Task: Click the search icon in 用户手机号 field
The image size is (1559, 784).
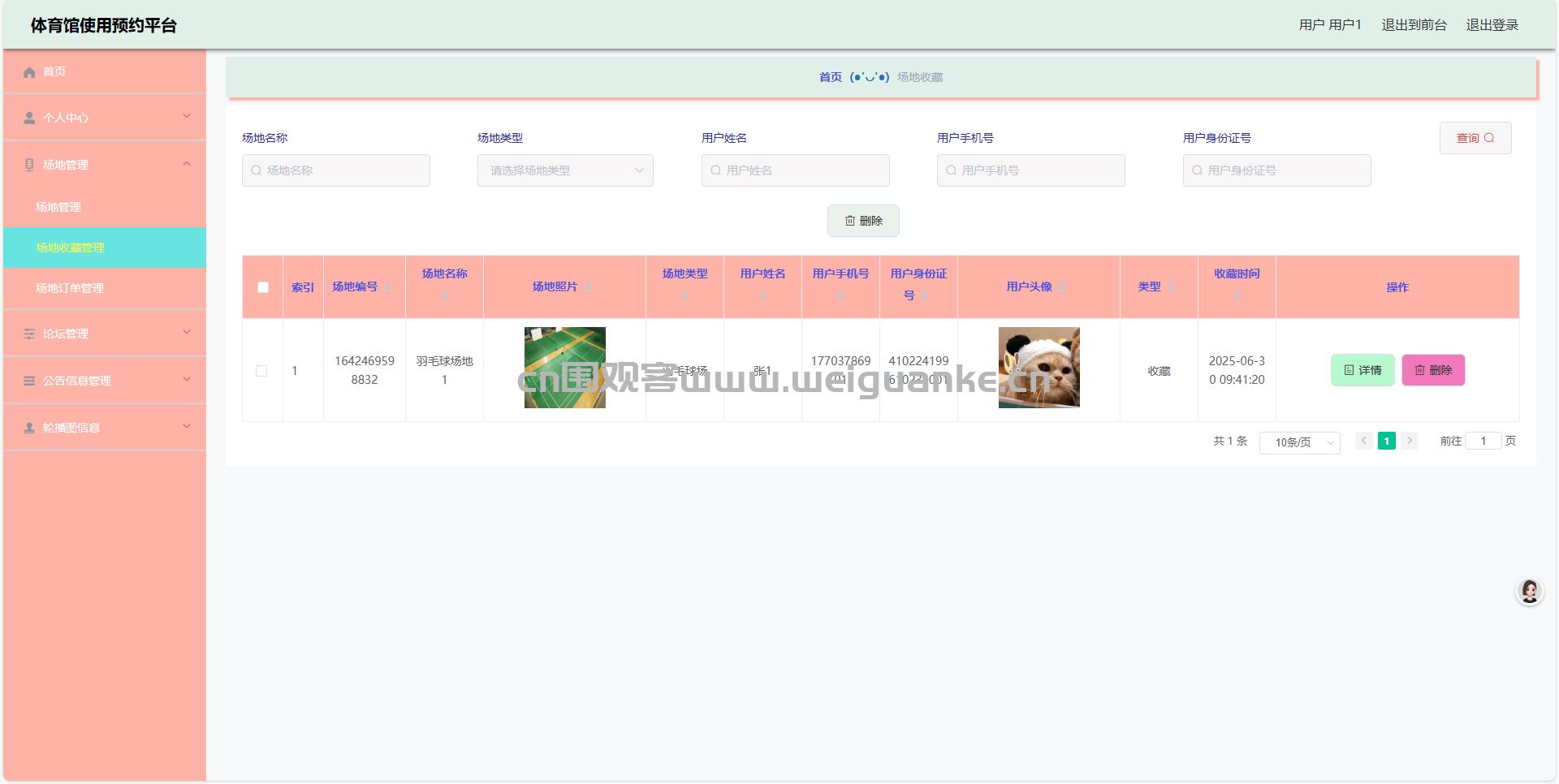Action: (x=952, y=170)
